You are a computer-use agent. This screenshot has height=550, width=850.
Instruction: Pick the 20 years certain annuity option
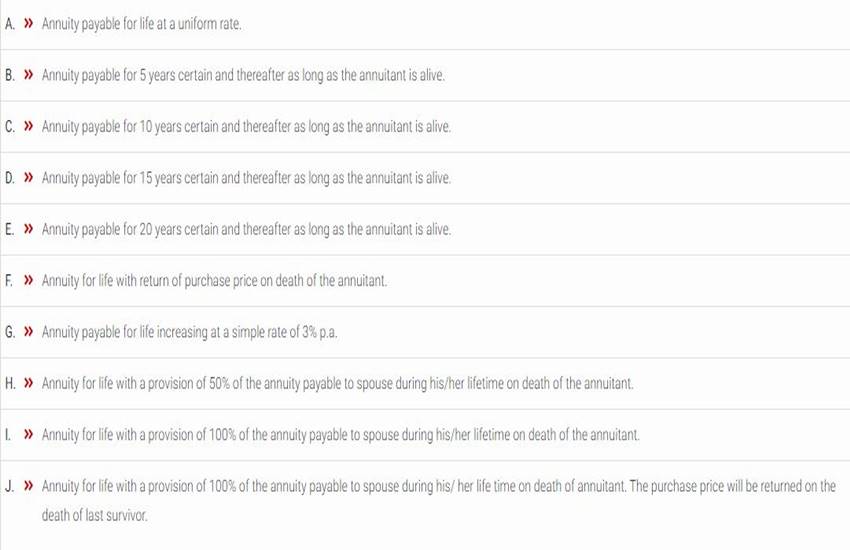click(246, 230)
